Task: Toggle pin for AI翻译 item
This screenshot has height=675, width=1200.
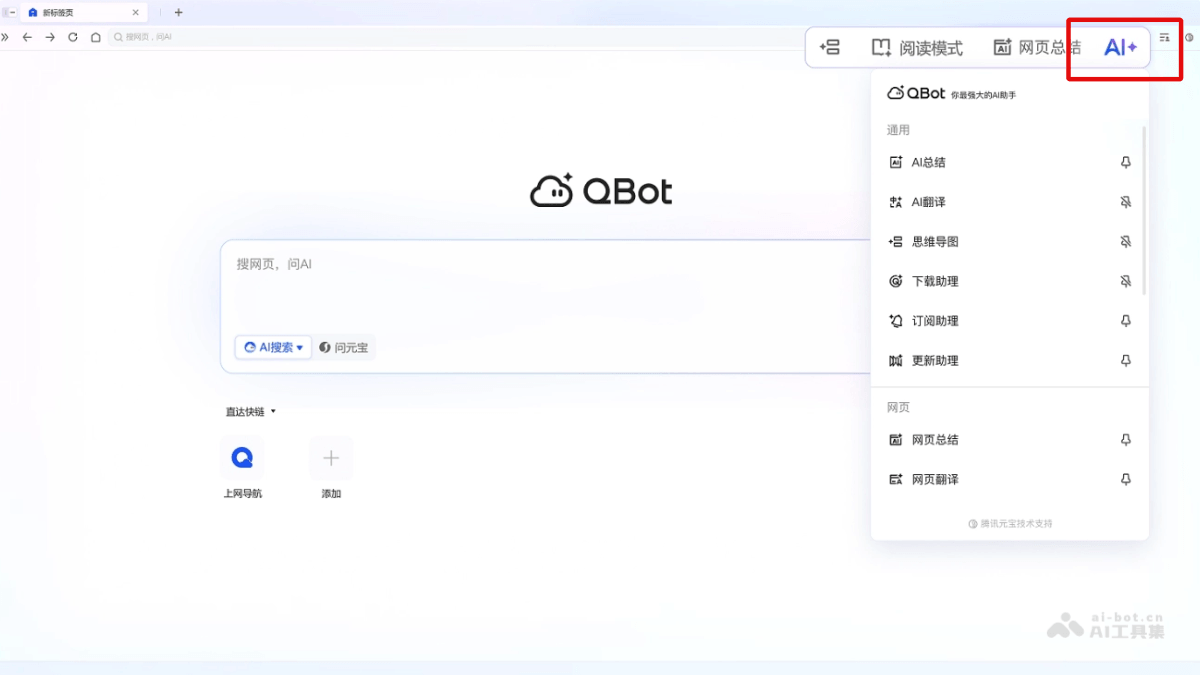Action: tap(1126, 202)
